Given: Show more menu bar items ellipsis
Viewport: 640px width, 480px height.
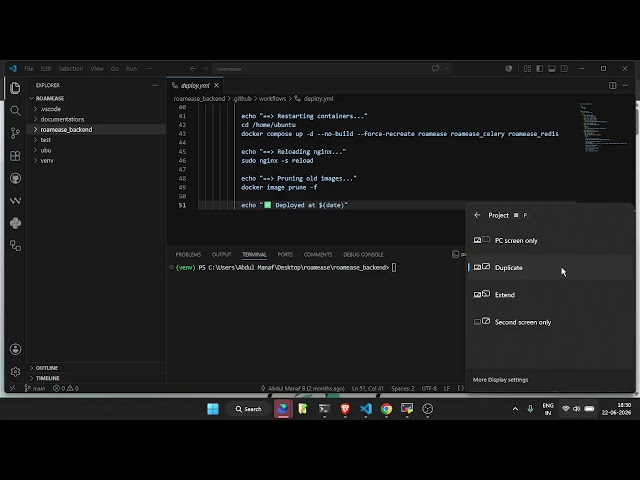Looking at the screenshot, I should pyautogui.click(x=149, y=69).
